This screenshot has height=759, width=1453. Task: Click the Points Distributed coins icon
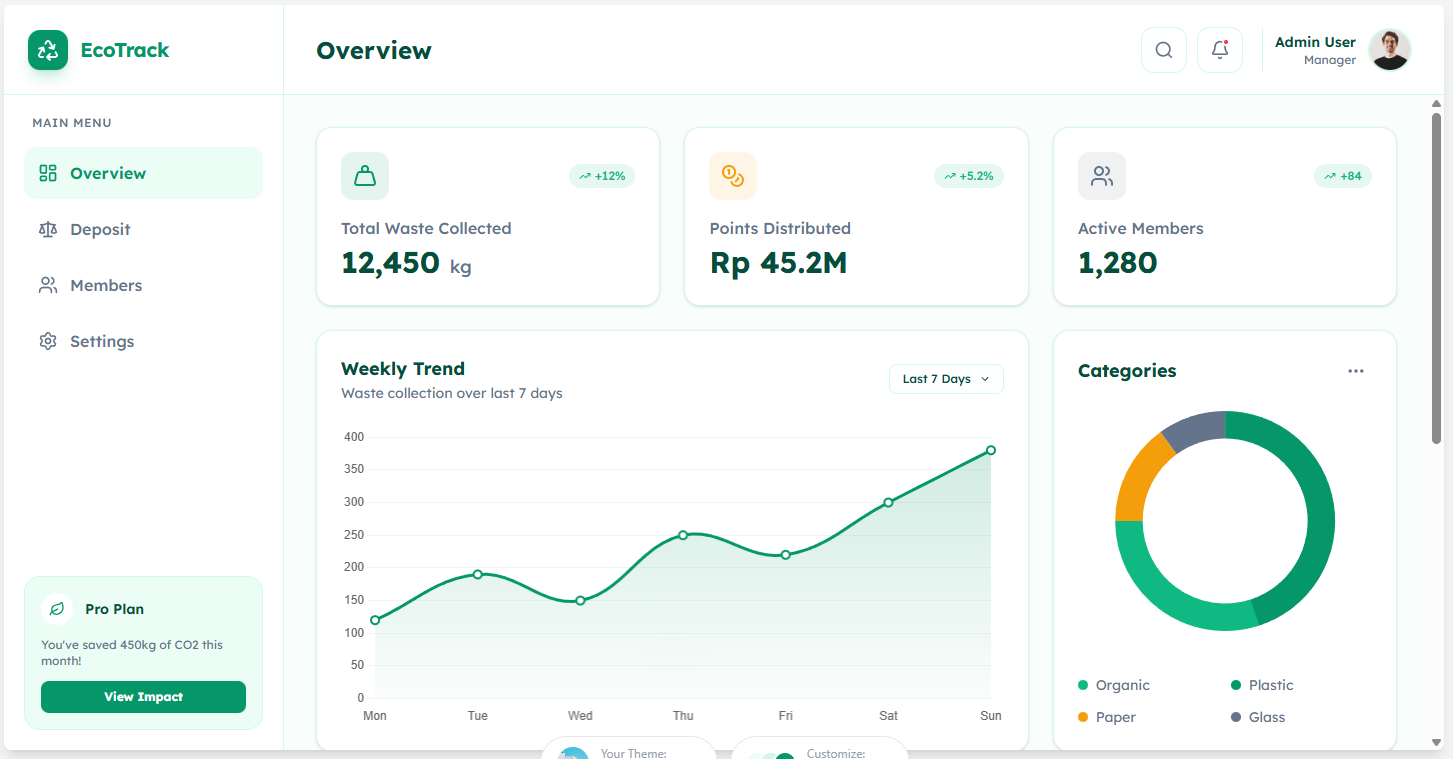[733, 176]
